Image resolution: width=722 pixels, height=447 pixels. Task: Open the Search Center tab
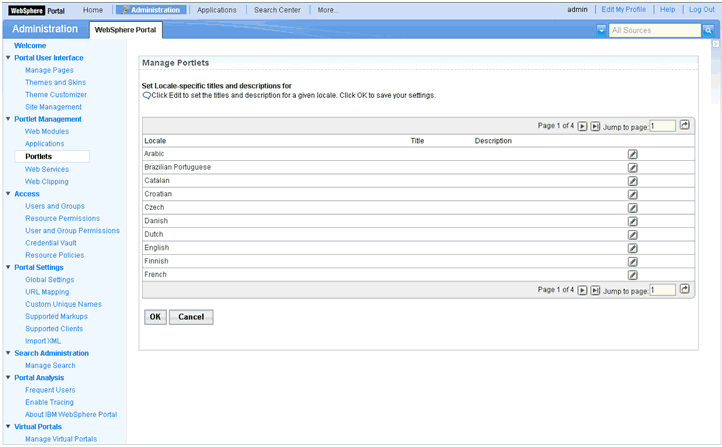point(277,9)
